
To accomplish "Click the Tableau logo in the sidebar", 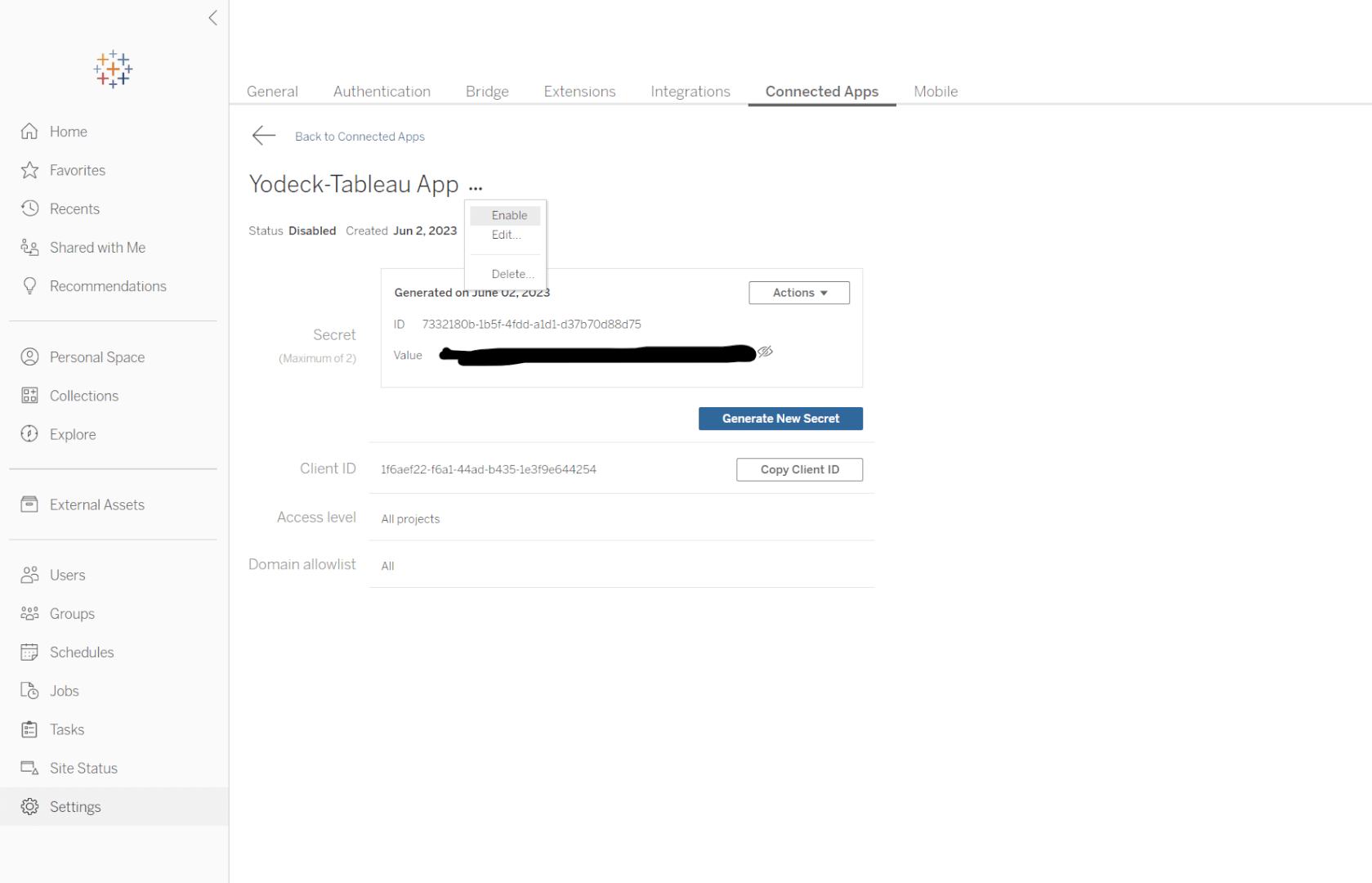I will 112,69.
